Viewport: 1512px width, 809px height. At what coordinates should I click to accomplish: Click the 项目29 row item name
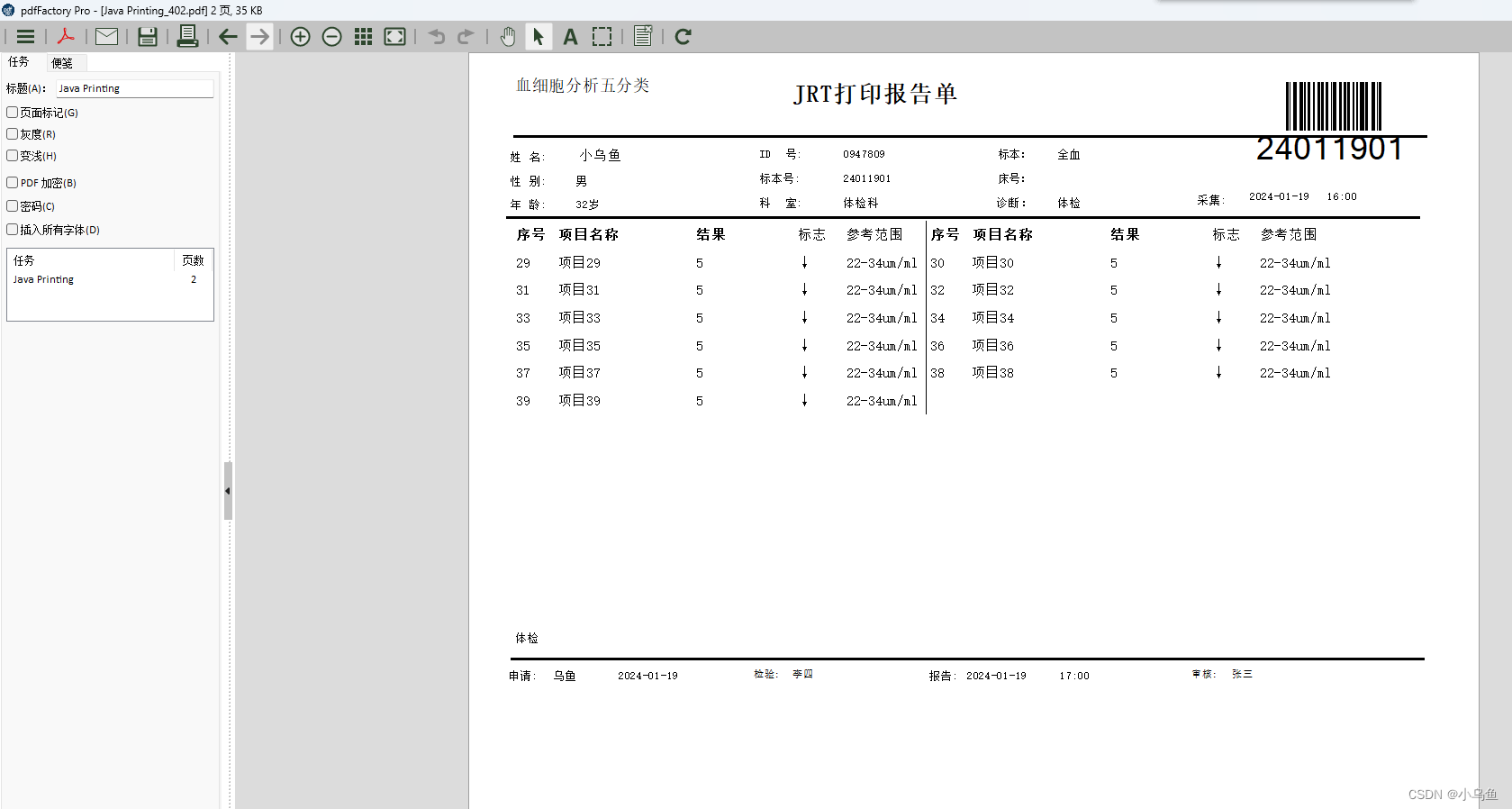click(579, 263)
